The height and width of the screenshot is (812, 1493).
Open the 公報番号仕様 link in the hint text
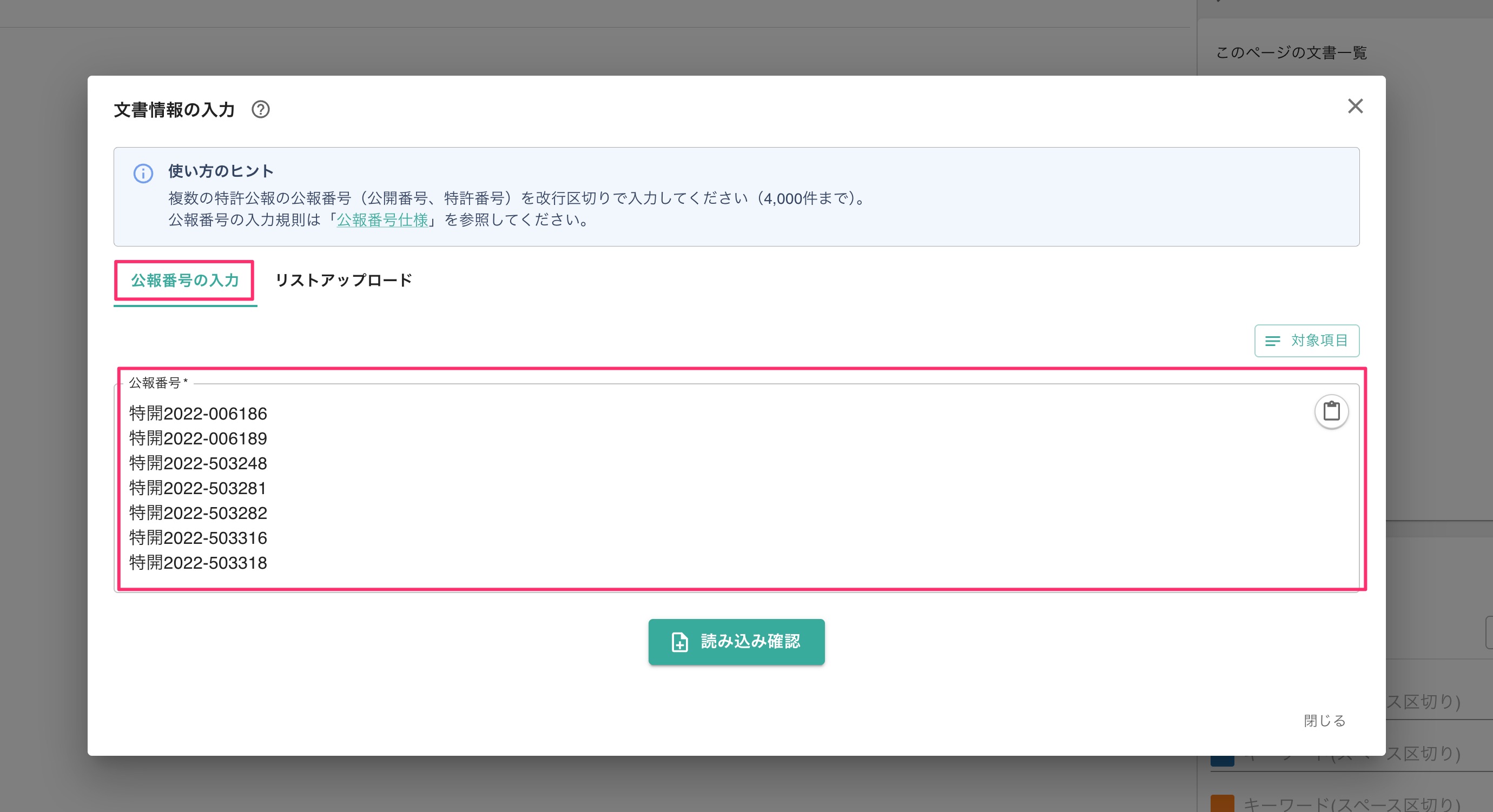pos(384,219)
